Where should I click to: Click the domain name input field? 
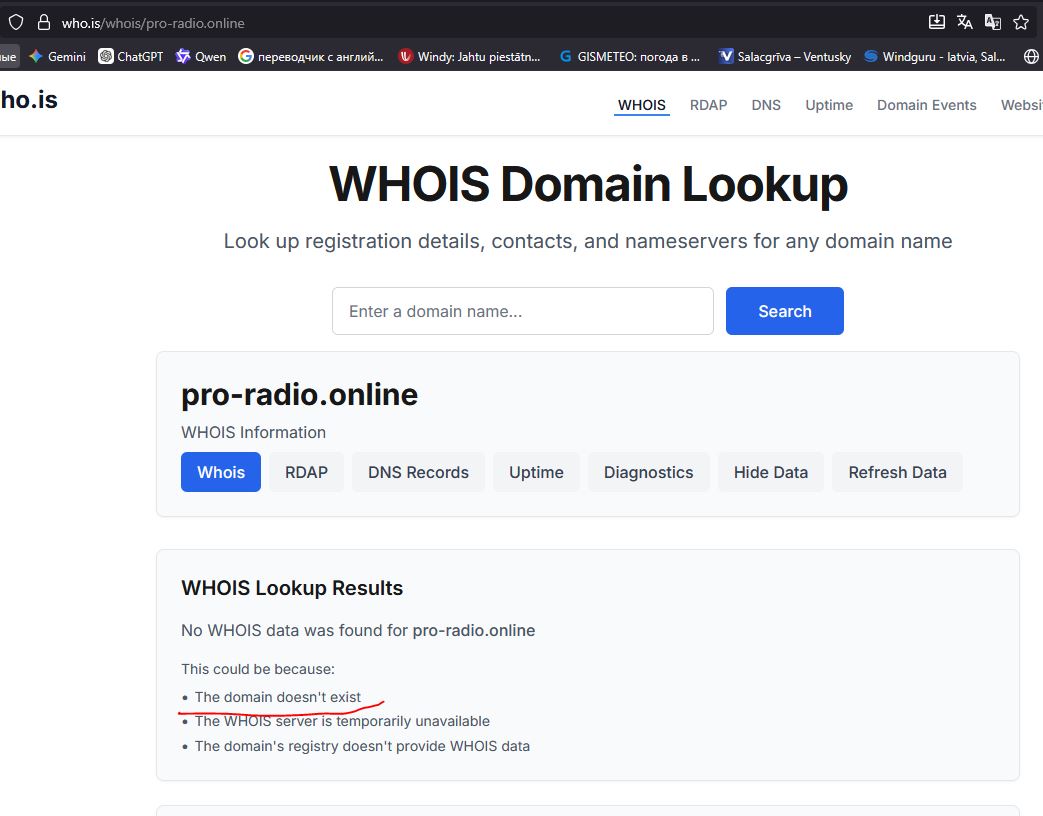click(522, 311)
